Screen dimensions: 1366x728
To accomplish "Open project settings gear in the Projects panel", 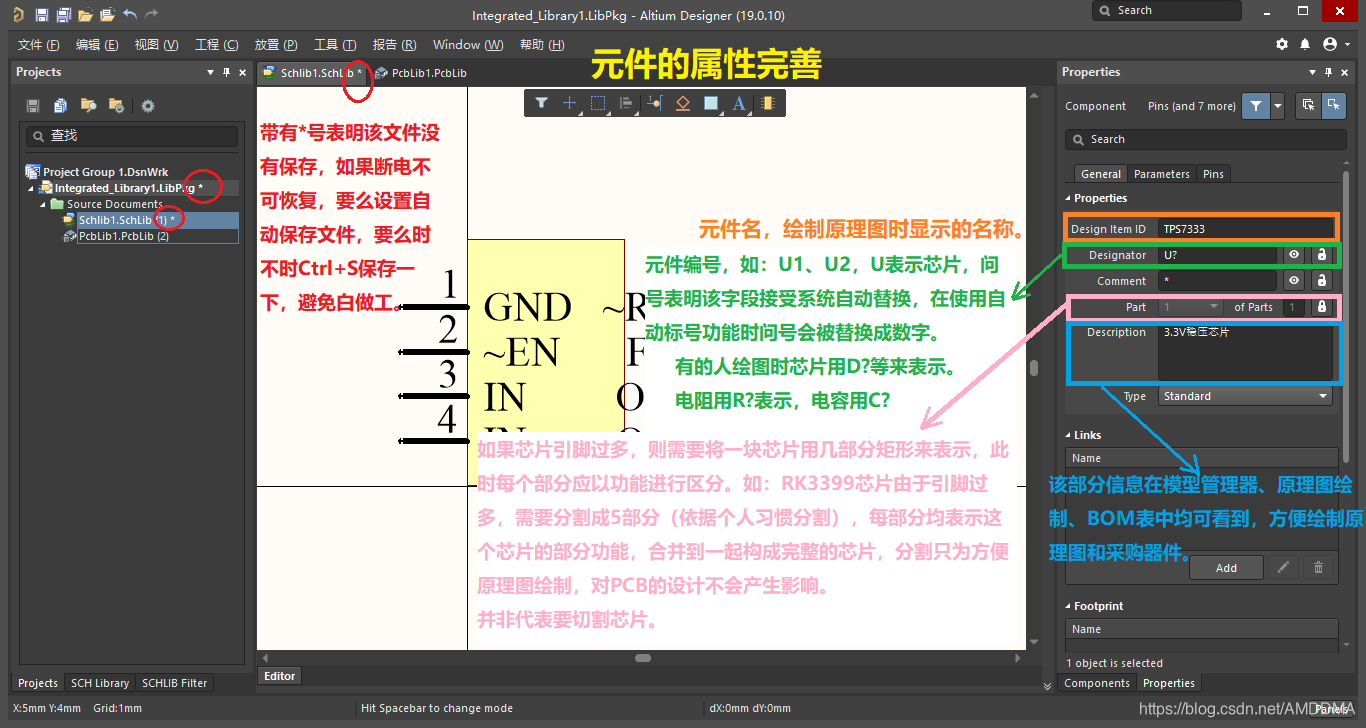I will (148, 106).
